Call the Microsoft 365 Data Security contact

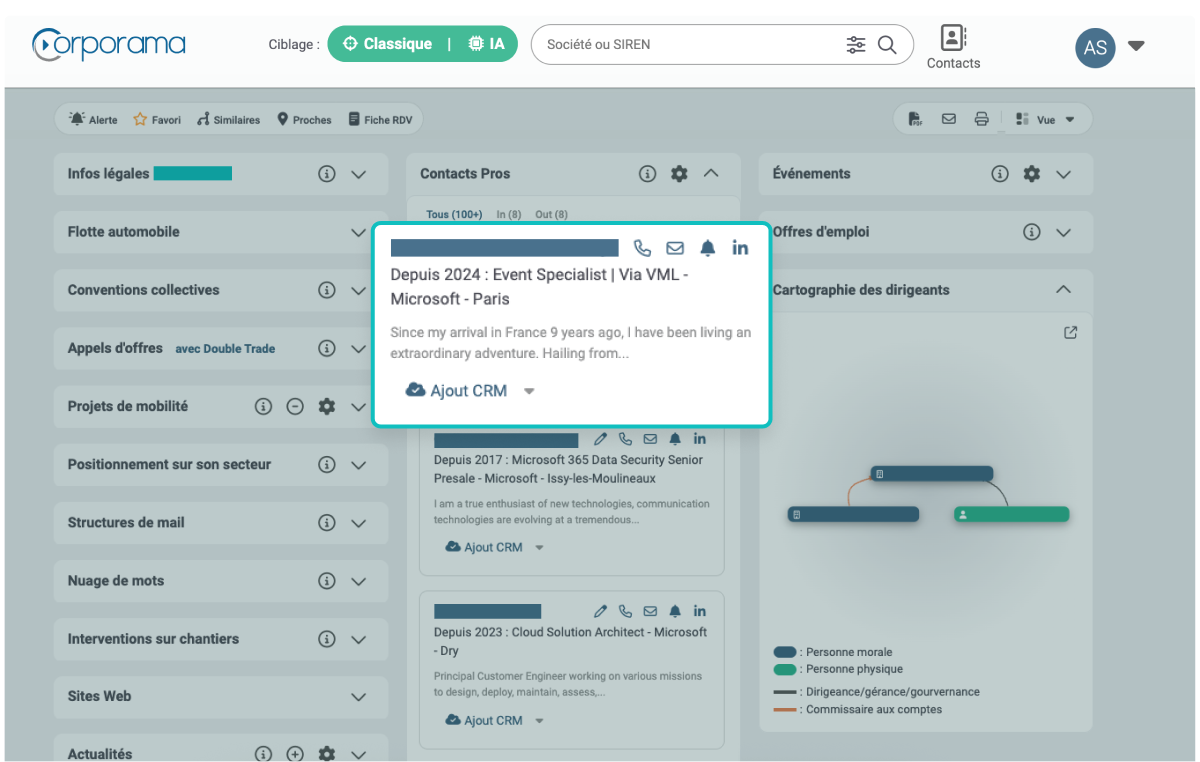tap(626, 439)
